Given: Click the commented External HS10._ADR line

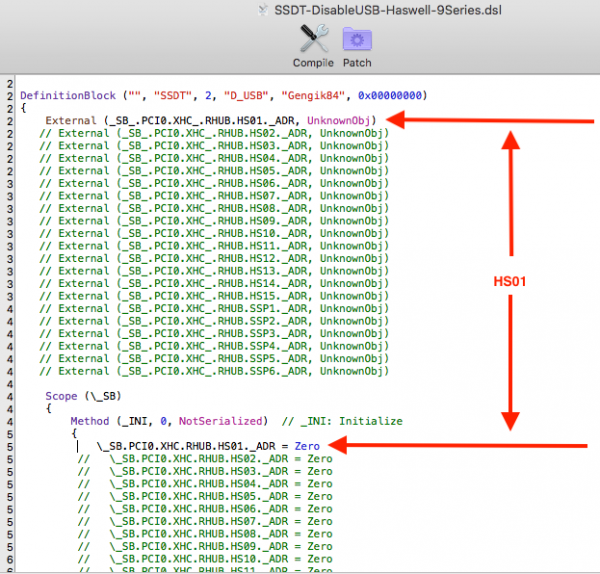Looking at the screenshot, I should [x=214, y=233].
